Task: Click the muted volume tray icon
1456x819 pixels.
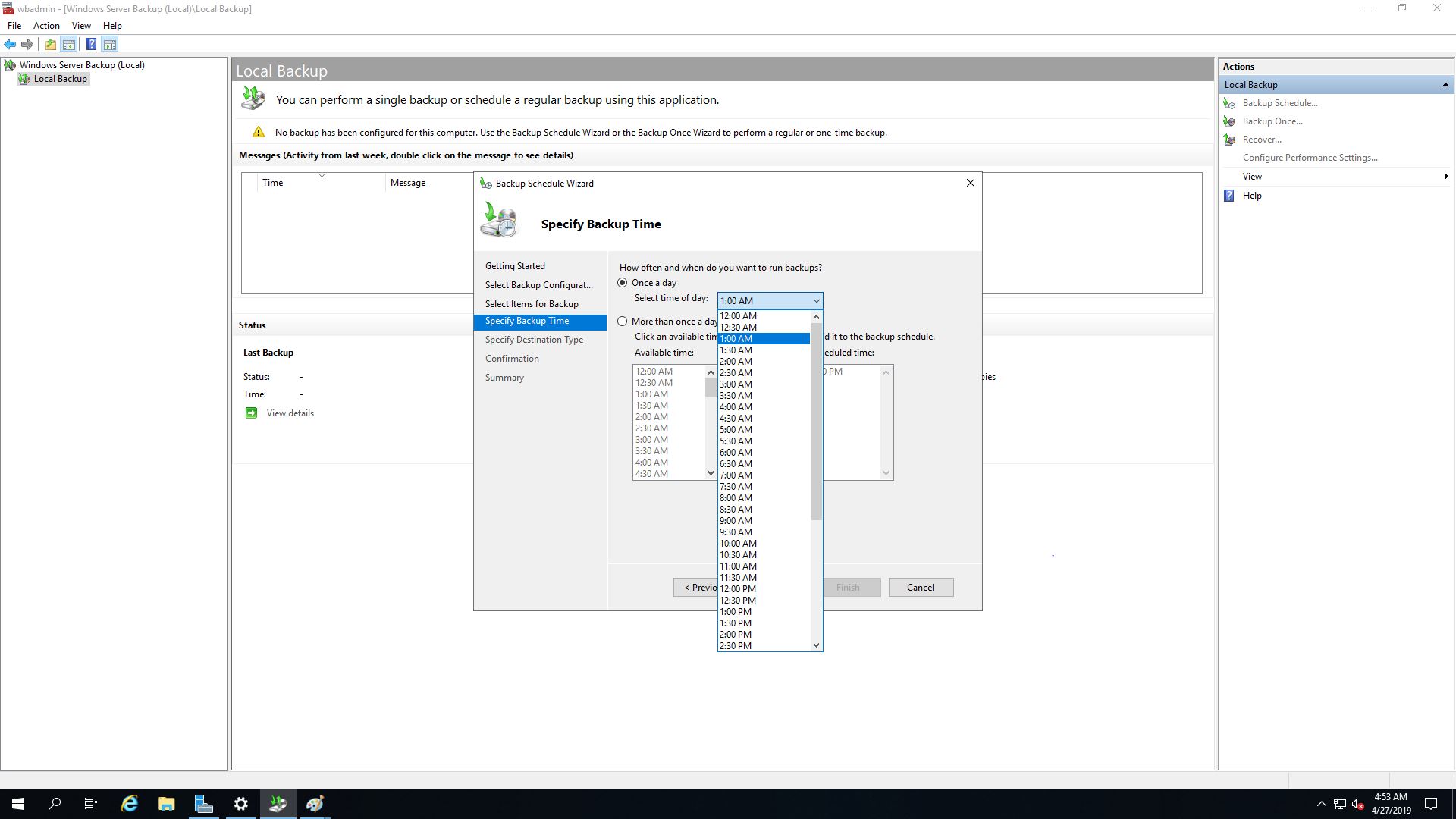Action: click(x=1357, y=804)
